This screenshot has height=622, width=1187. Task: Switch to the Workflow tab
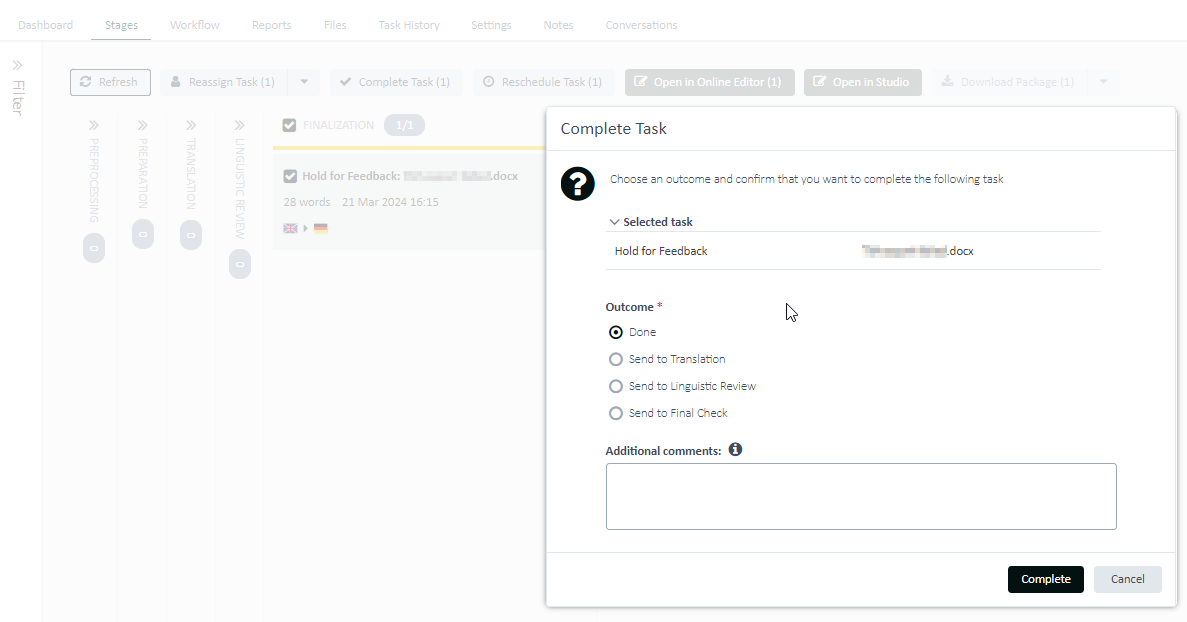pyautogui.click(x=195, y=25)
